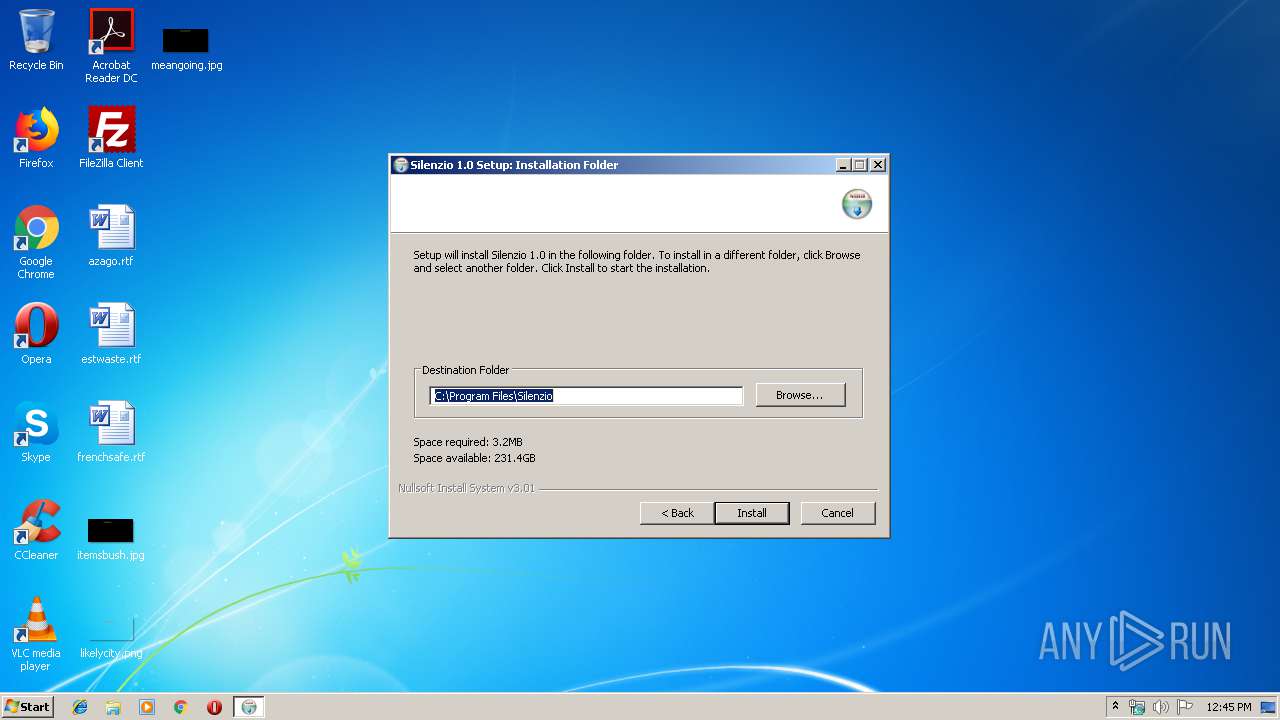
Task: Minimize the Silenzio Setup window
Action: [x=844, y=165]
